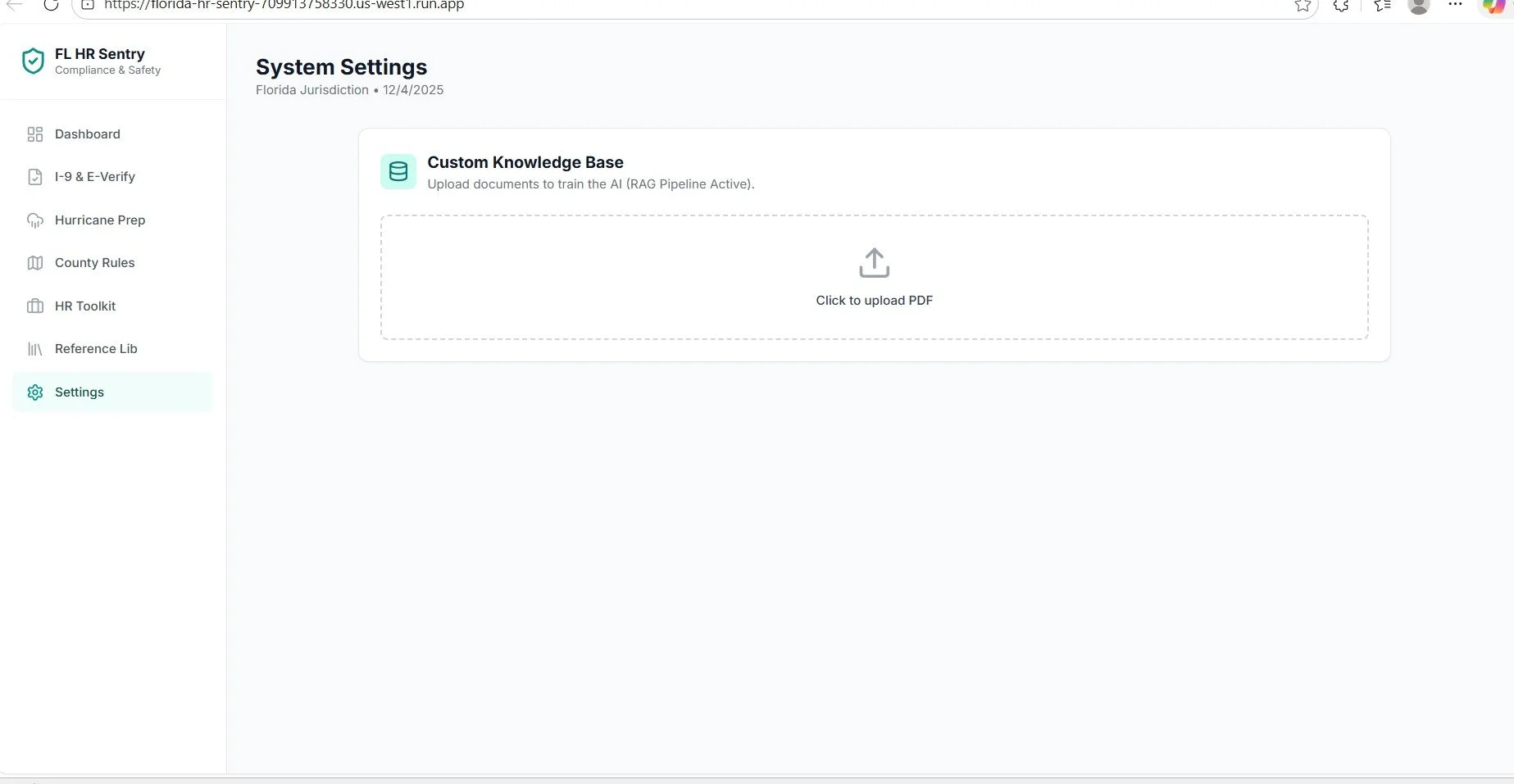Open the Copilot icon in browser
This screenshot has width=1514, height=784.
click(1494, 6)
